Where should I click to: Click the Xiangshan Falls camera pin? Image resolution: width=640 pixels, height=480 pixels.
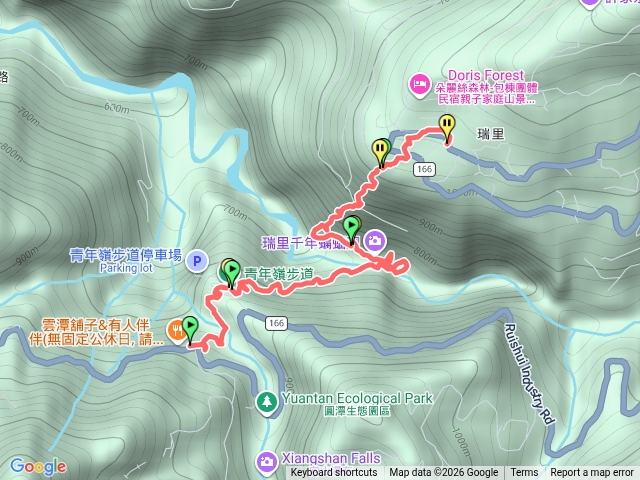point(267,462)
